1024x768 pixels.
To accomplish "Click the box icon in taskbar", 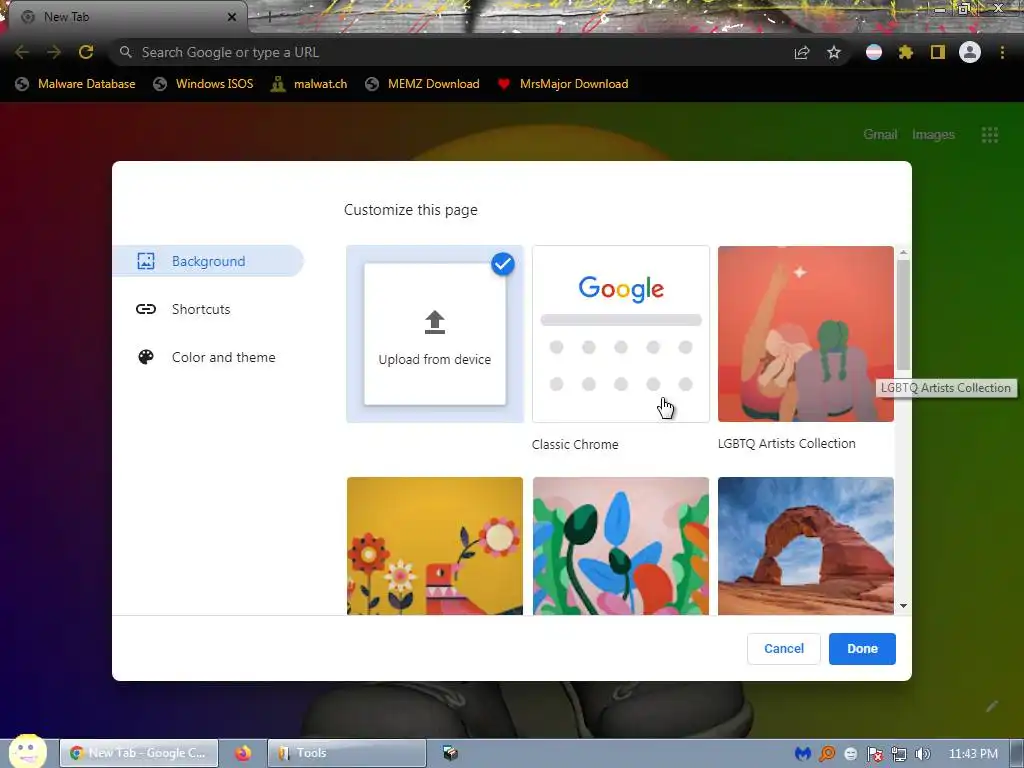I will (x=450, y=753).
